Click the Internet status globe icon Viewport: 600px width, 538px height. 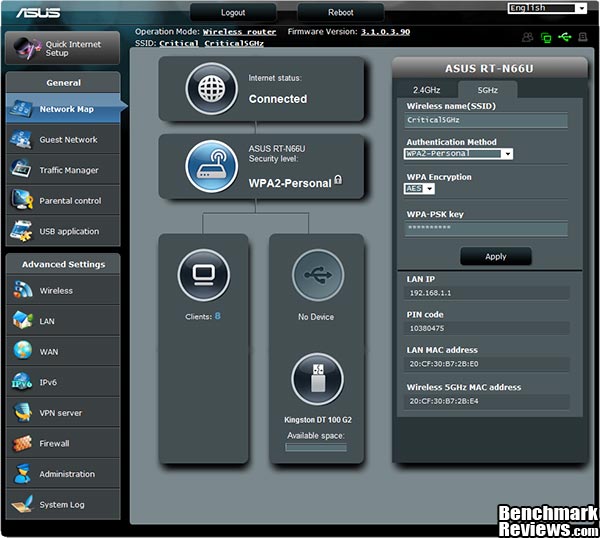pos(211,89)
